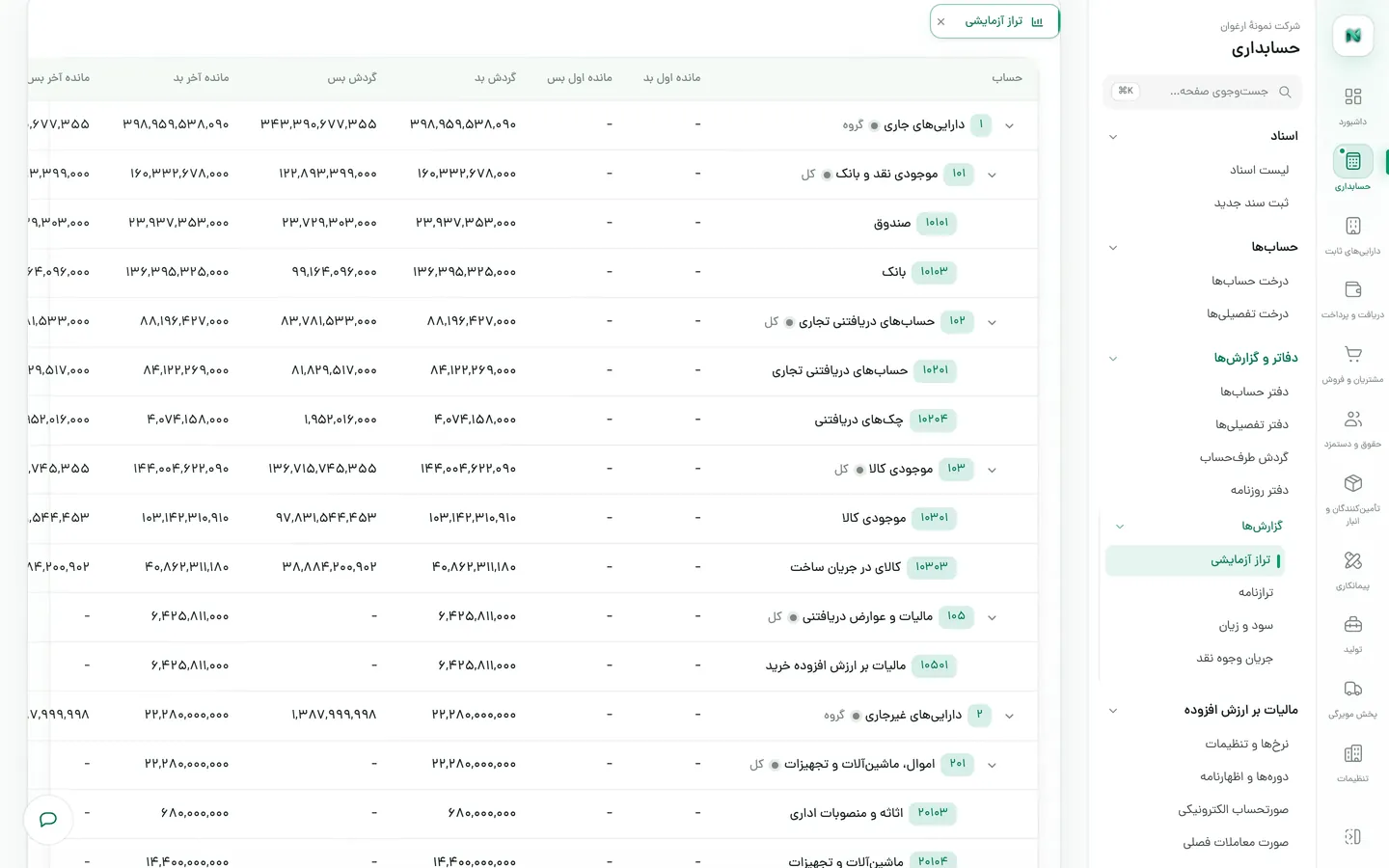Open درخت حساب‌ها menu item
This screenshot has height=868, width=1389.
(1250, 281)
